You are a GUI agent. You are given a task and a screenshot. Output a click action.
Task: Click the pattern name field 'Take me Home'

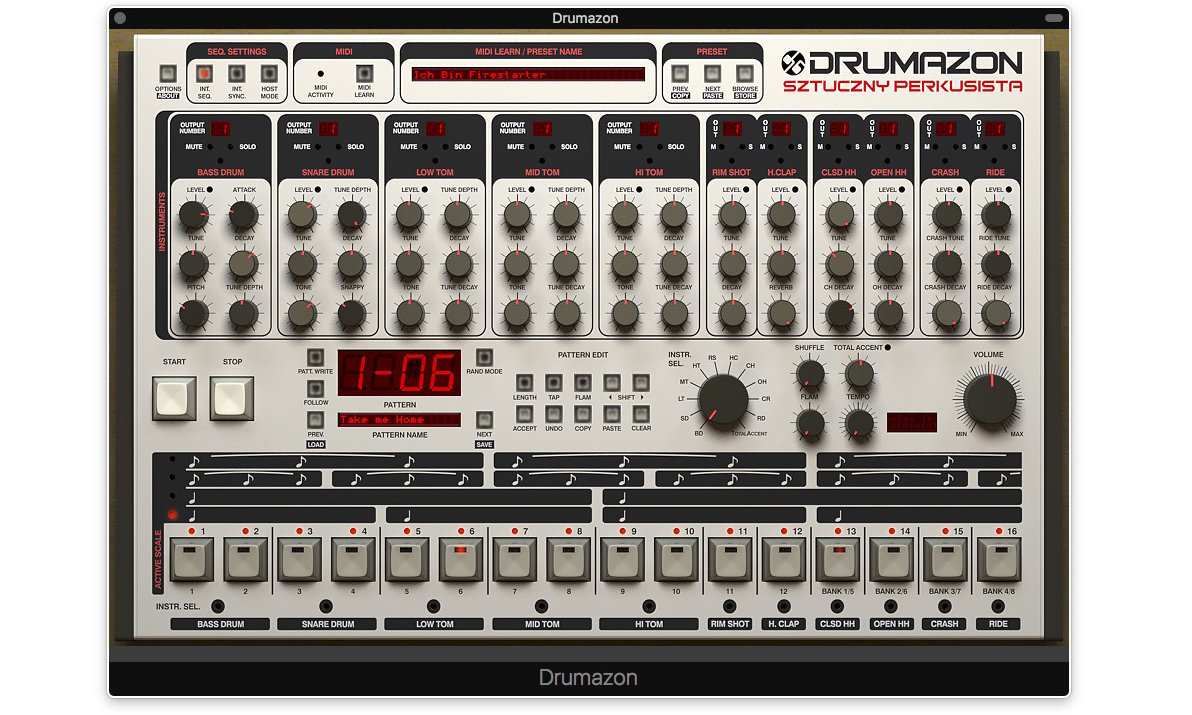399,419
